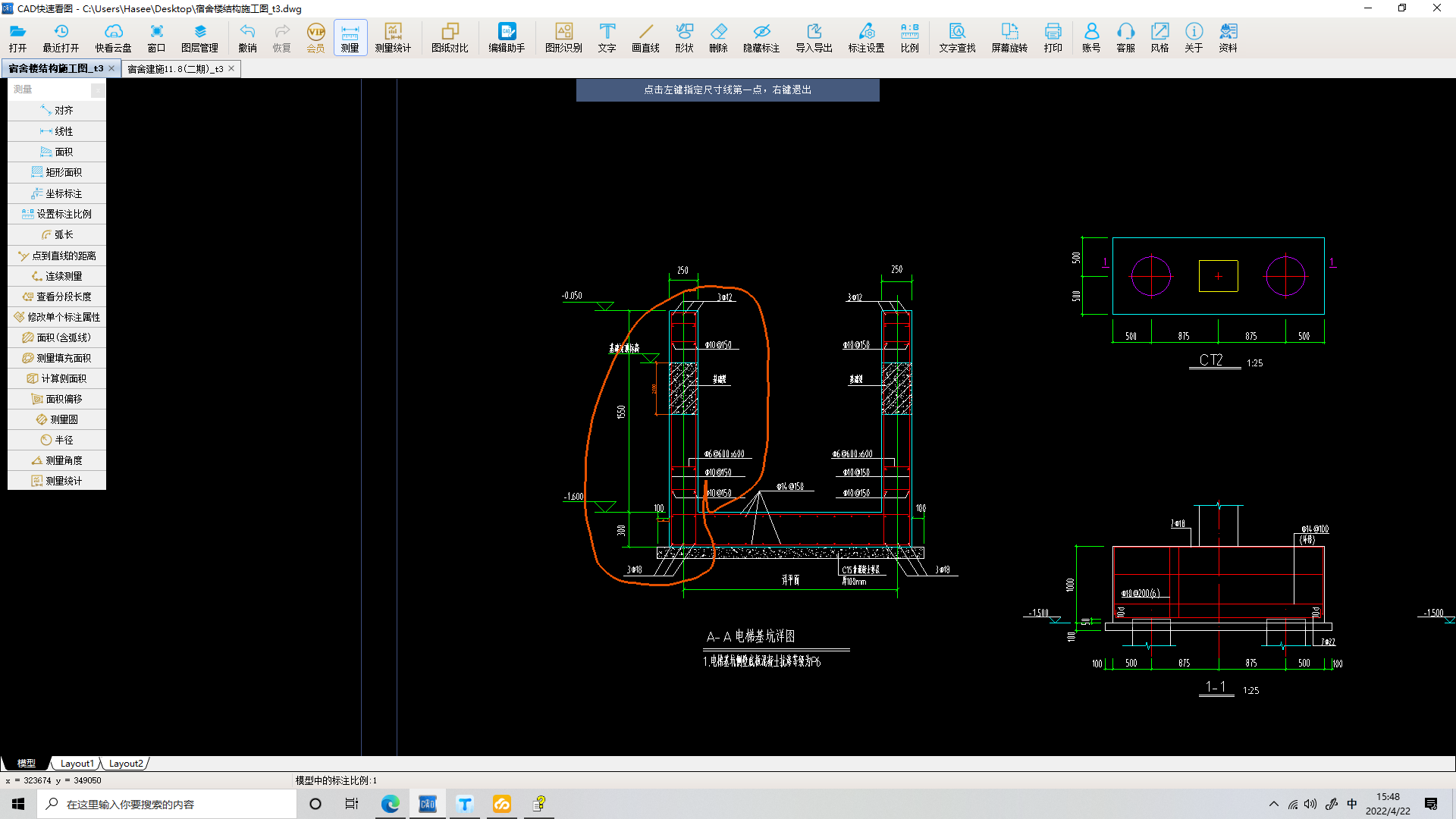This screenshot has height=819, width=1456.
Task: Launch the 编辑助手 edit assistant
Action: click(507, 38)
